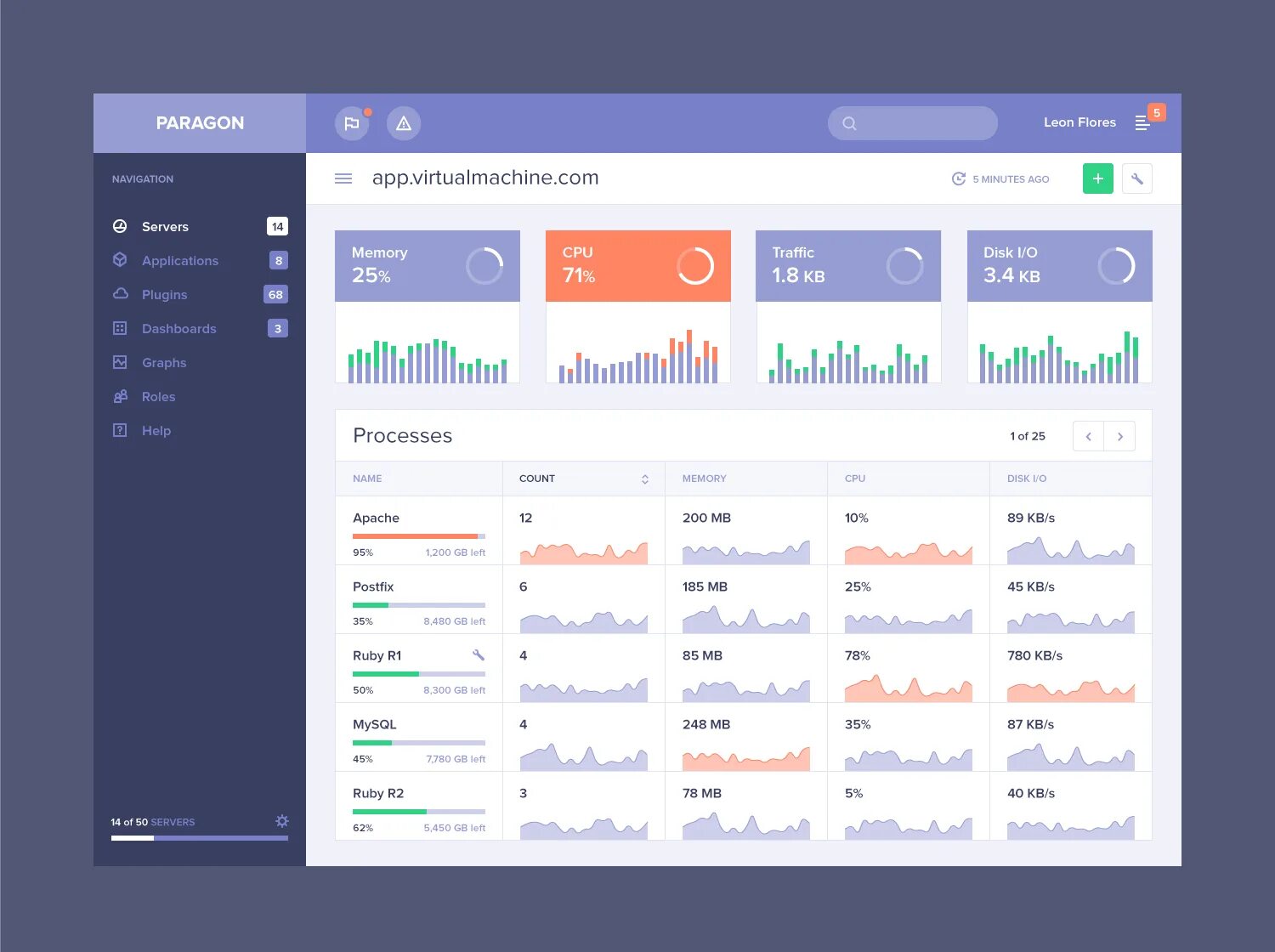Click the PARAGON logo
This screenshot has height=952, width=1275.
[200, 123]
